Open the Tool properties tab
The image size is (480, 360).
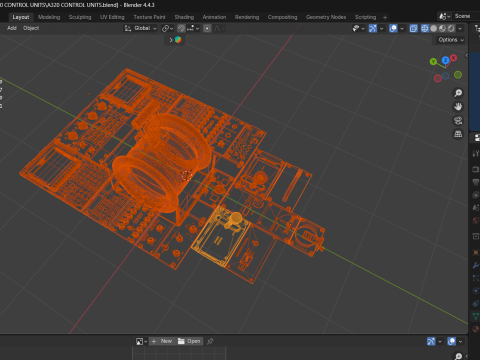coord(476,153)
